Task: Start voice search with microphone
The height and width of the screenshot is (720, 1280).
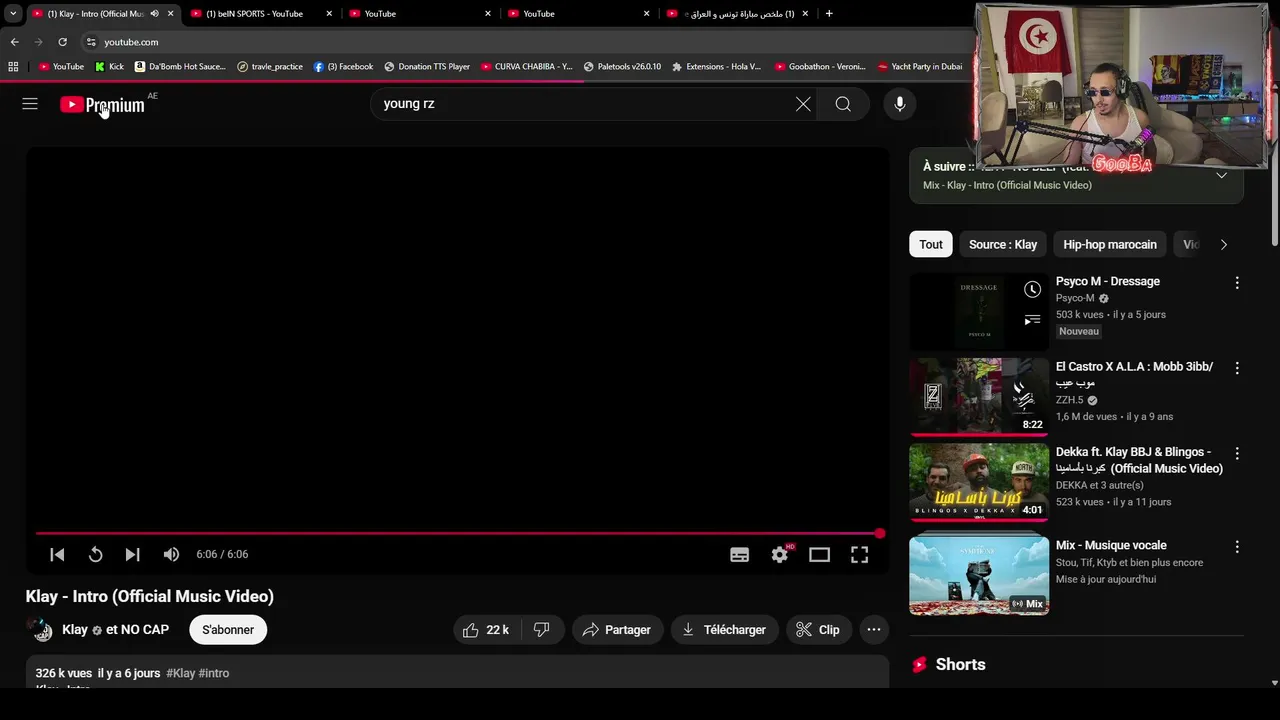Action: [900, 104]
